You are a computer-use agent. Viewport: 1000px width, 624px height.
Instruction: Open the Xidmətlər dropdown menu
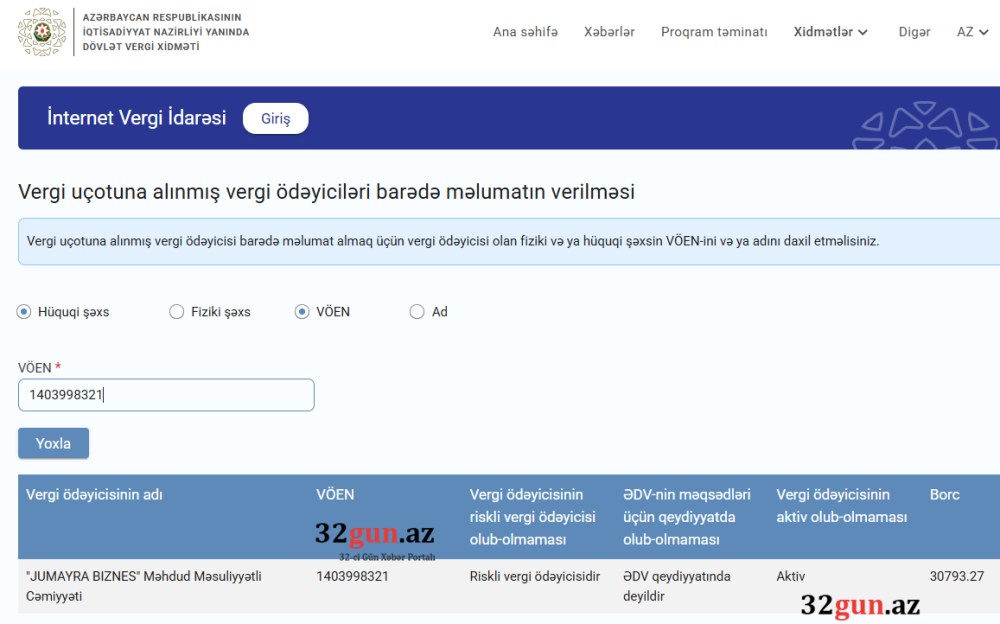tap(830, 31)
